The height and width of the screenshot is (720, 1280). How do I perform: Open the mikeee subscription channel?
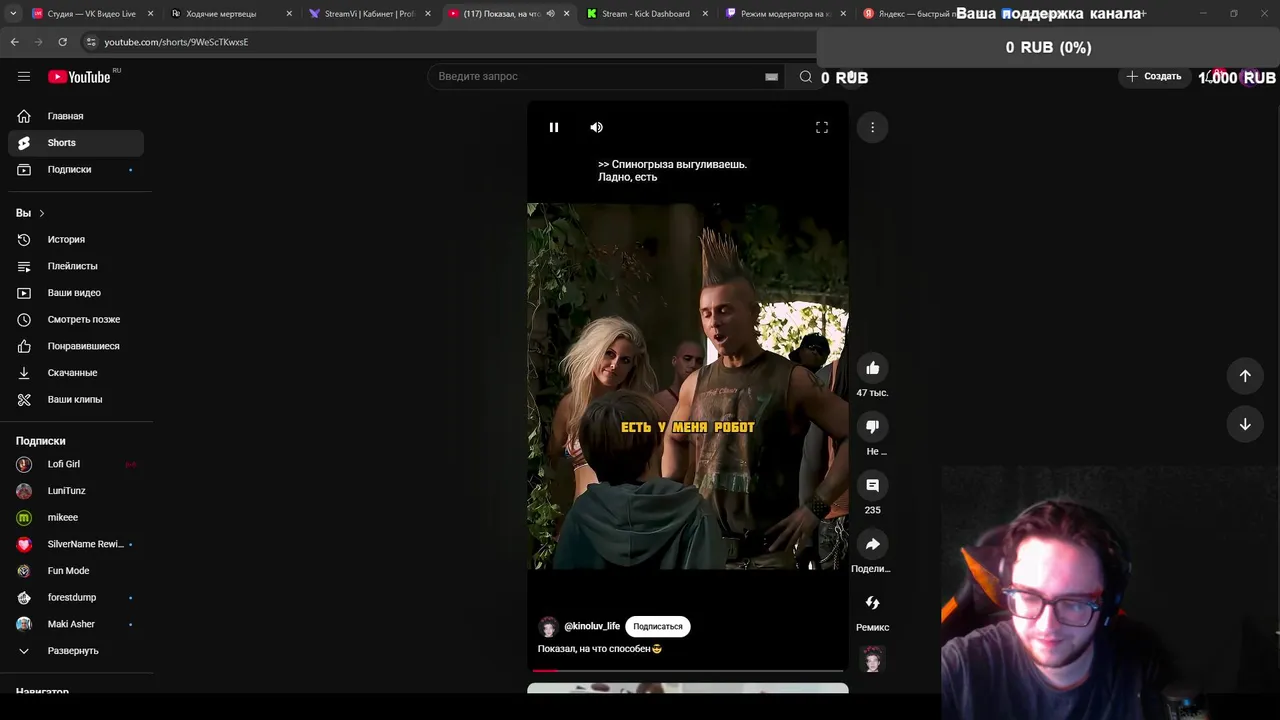(76, 517)
